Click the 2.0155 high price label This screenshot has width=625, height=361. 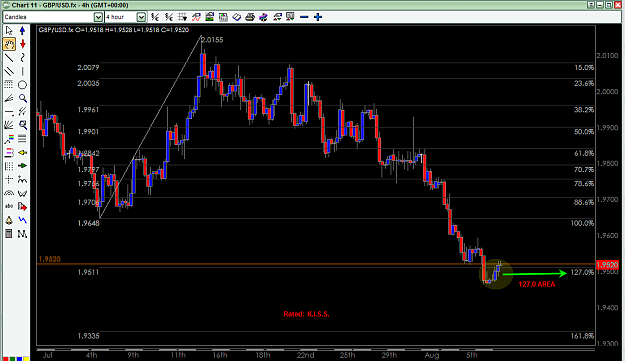pyautogui.click(x=212, y=40)
